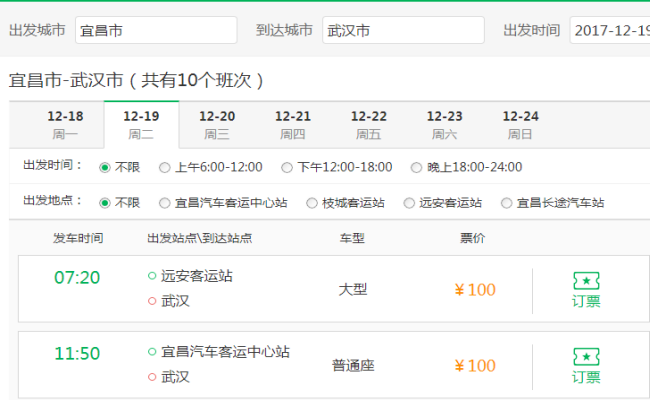Filter by 晚上18:00-24:00 departure time
Viewport: 650px width, 400px height.
click(416, 167)
